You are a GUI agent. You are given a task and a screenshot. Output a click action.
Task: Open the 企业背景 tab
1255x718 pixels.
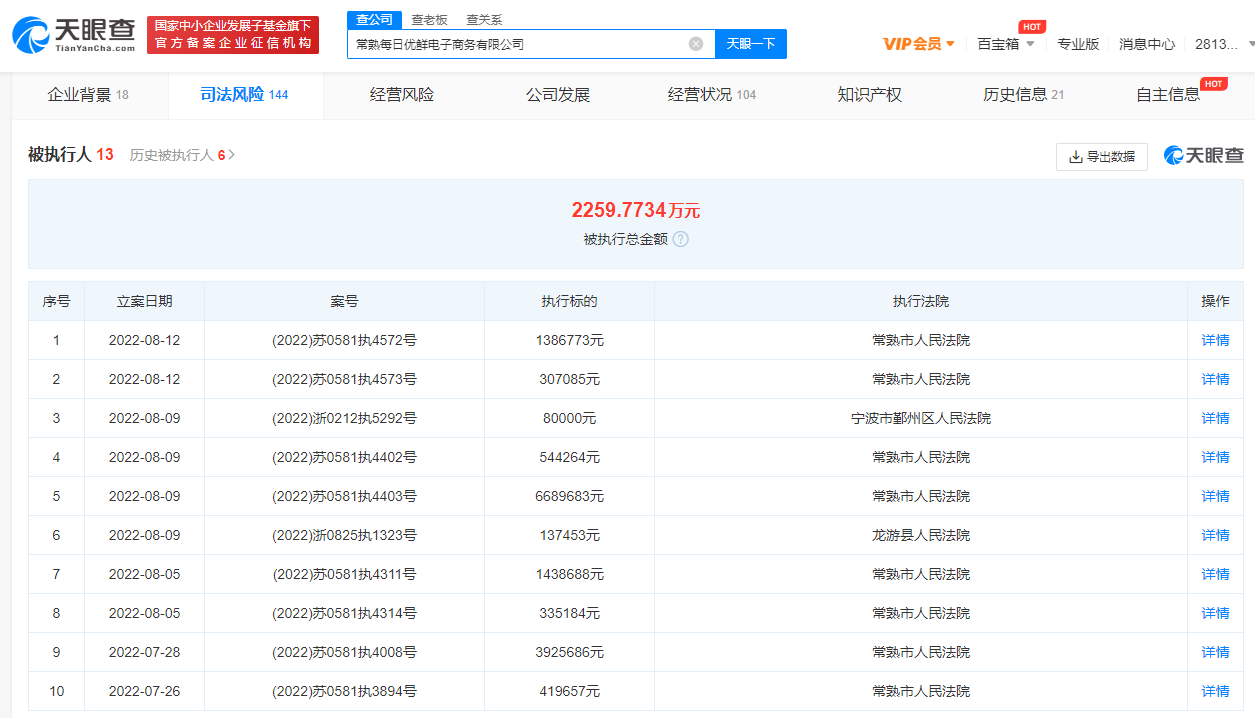(x=88, y=95)
